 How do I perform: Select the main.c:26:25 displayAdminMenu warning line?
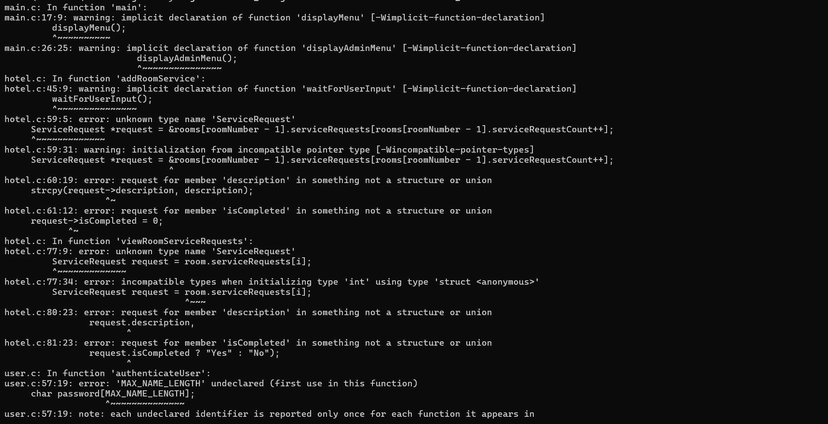point(290,48)
